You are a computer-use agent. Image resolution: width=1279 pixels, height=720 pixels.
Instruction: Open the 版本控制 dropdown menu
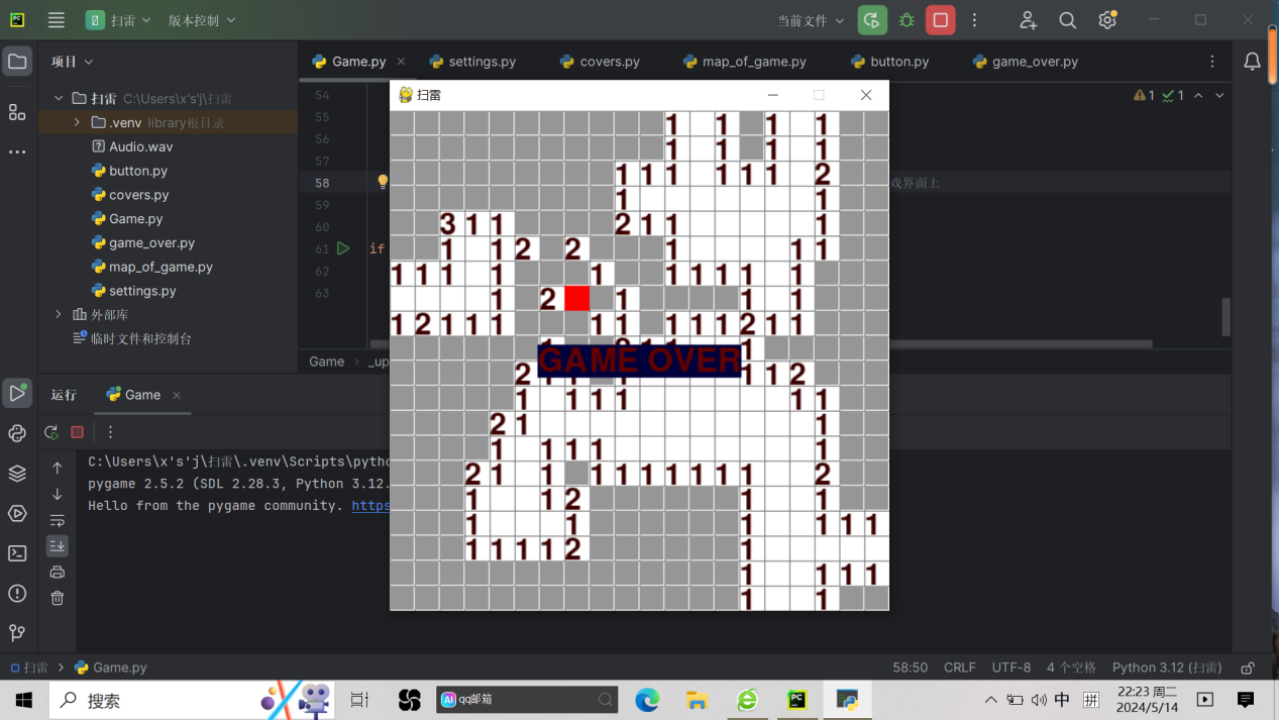pos(201,20)
